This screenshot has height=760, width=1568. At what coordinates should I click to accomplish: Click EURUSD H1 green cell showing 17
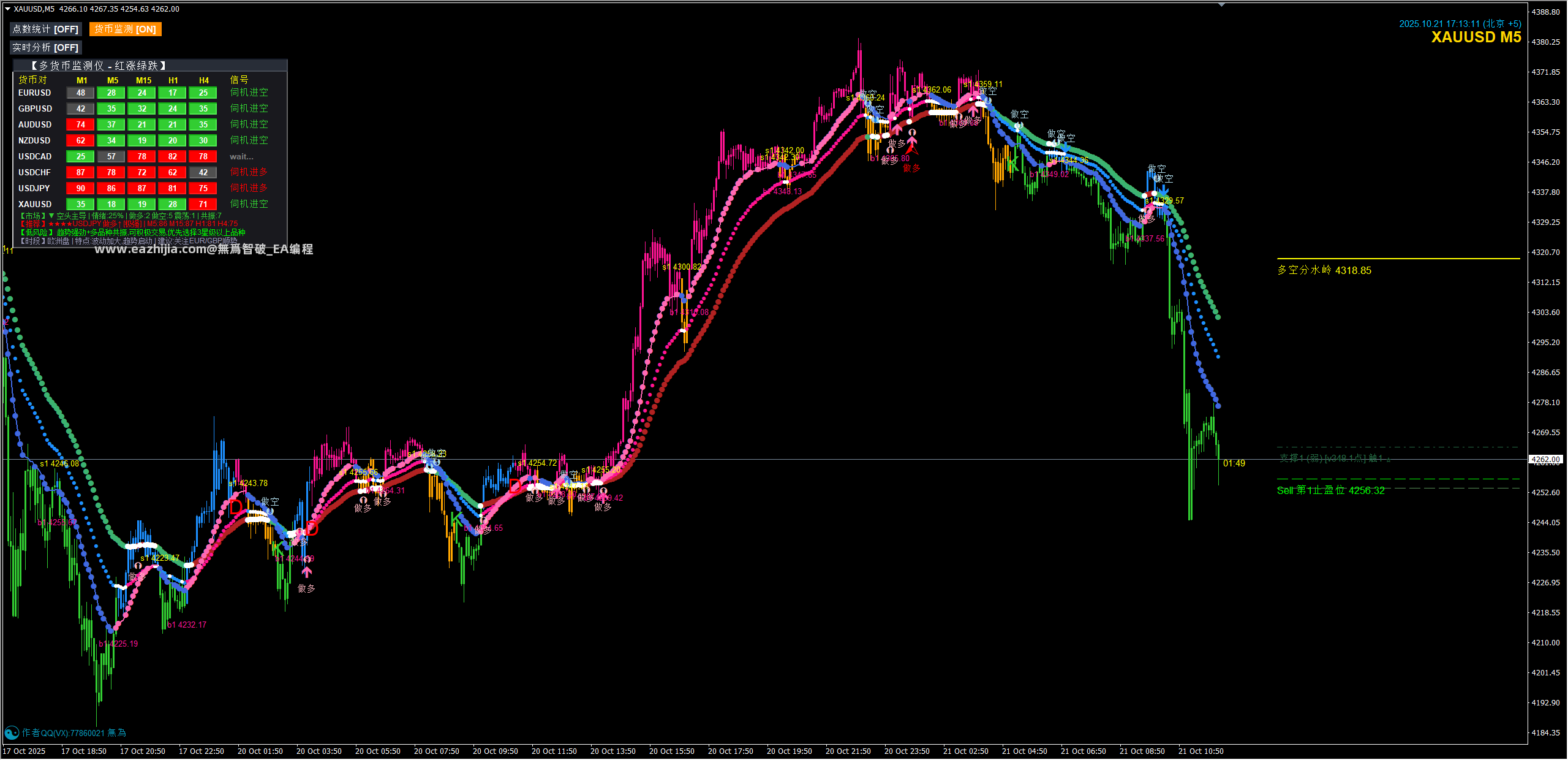click(173, 93)
